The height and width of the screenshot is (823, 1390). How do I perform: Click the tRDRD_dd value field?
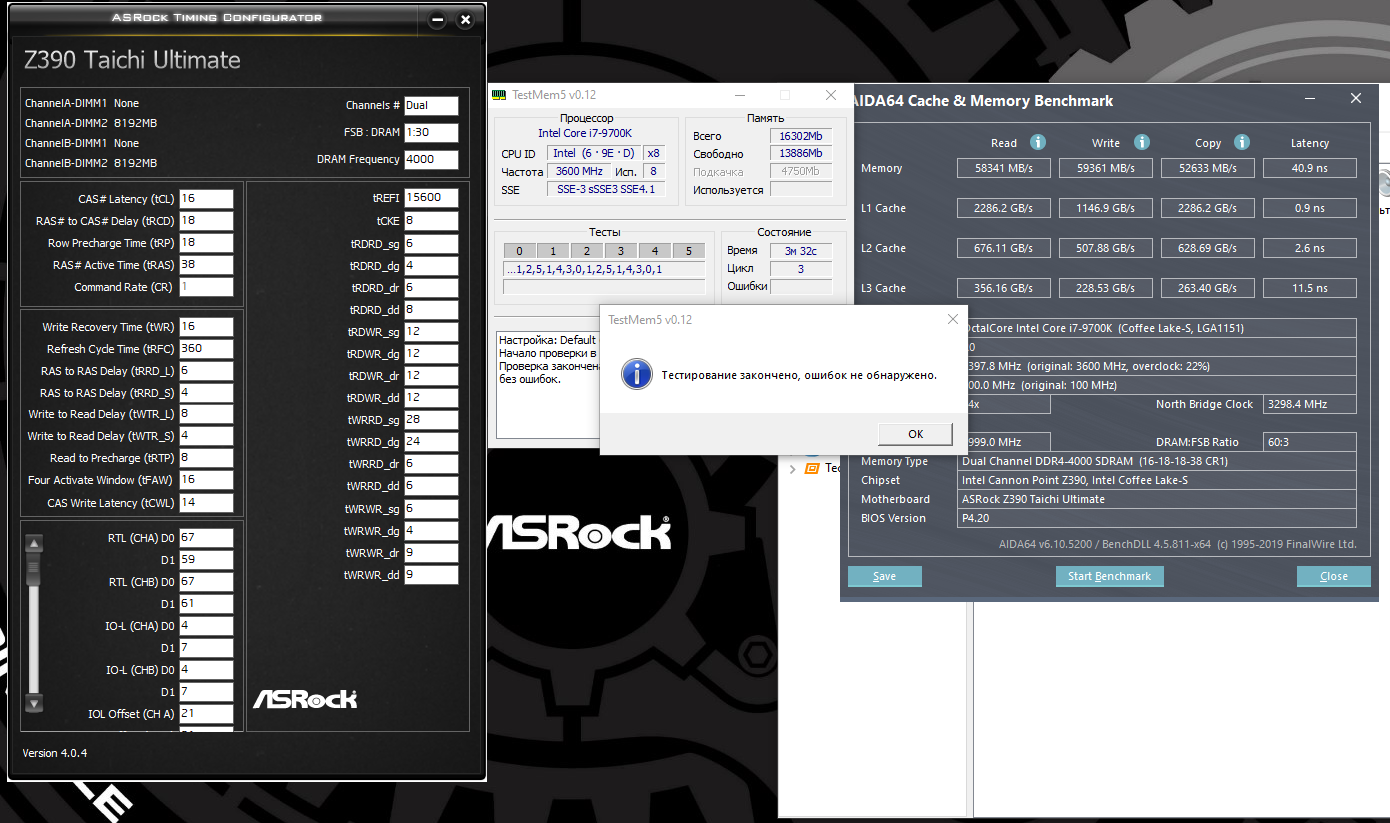click(431, 310)
